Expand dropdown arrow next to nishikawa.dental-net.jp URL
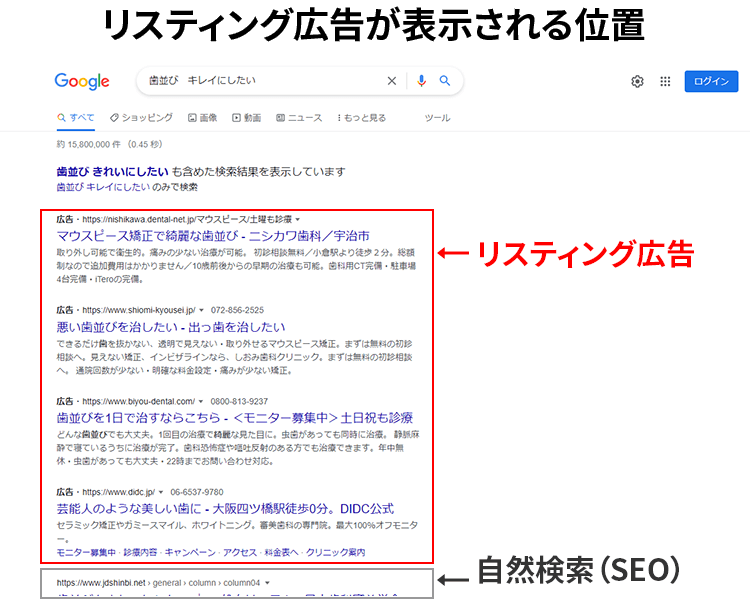Image resolution: width=750 pixels, height=600 pixels. [x=298, y=220]
